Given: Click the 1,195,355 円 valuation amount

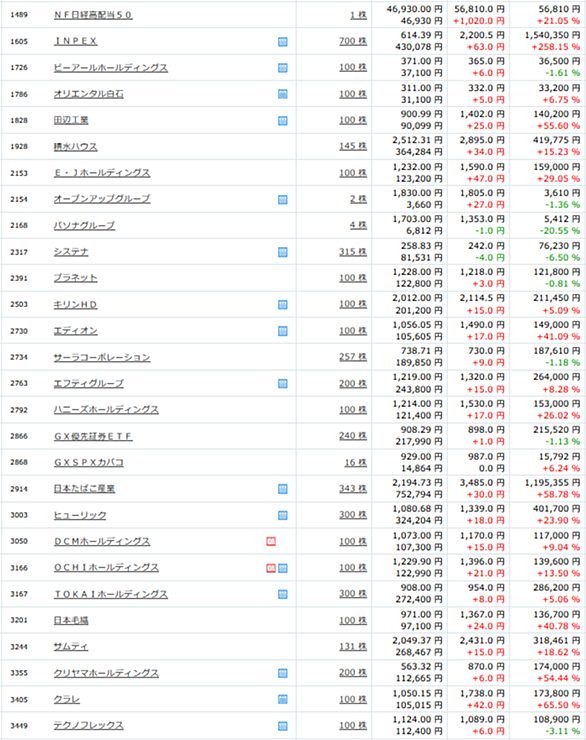Looking at the screenshot, I should (x=552, y=482).
